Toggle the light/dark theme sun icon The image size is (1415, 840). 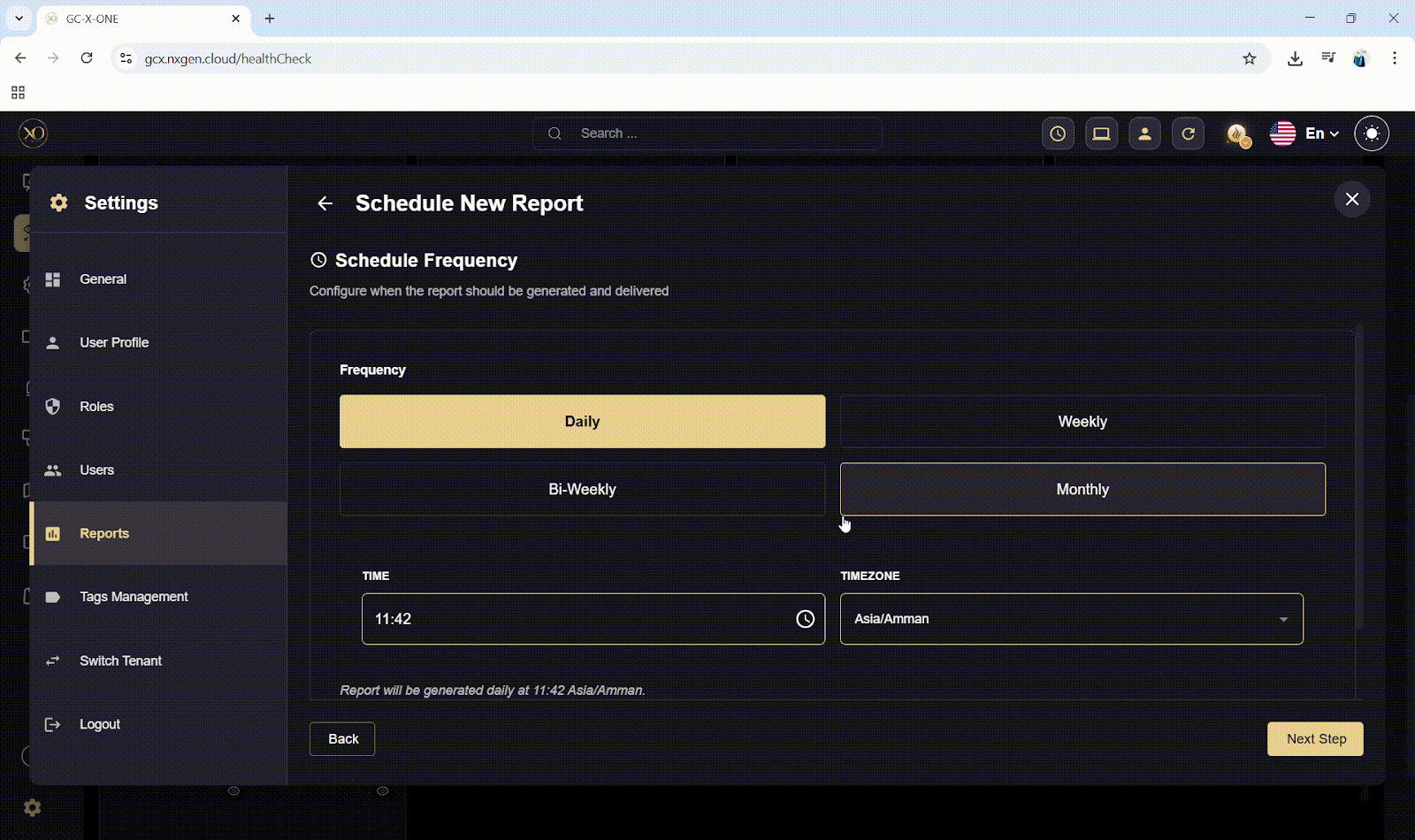pos(1372,134)
